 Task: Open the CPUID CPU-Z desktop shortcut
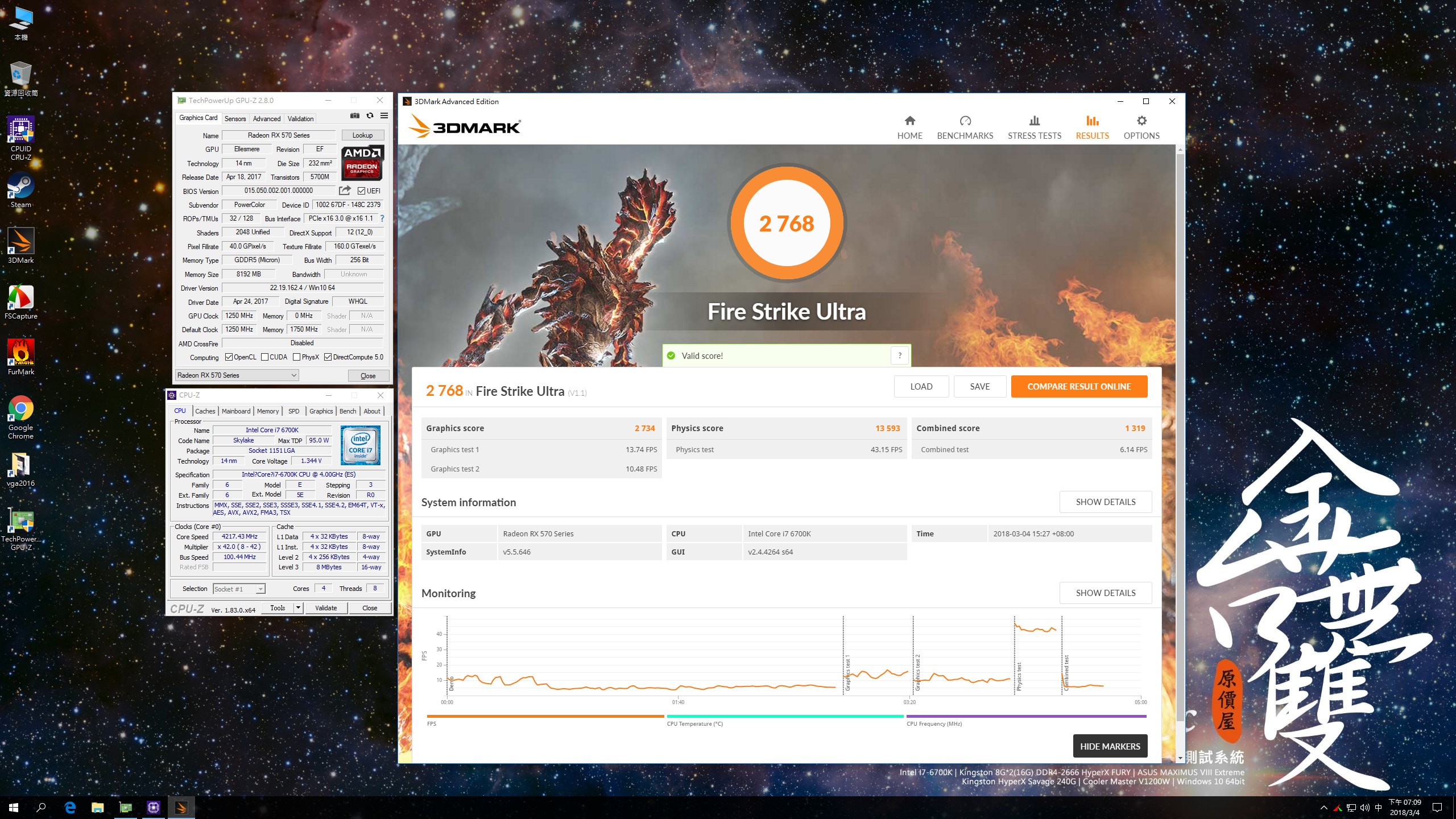pos(21,138)
